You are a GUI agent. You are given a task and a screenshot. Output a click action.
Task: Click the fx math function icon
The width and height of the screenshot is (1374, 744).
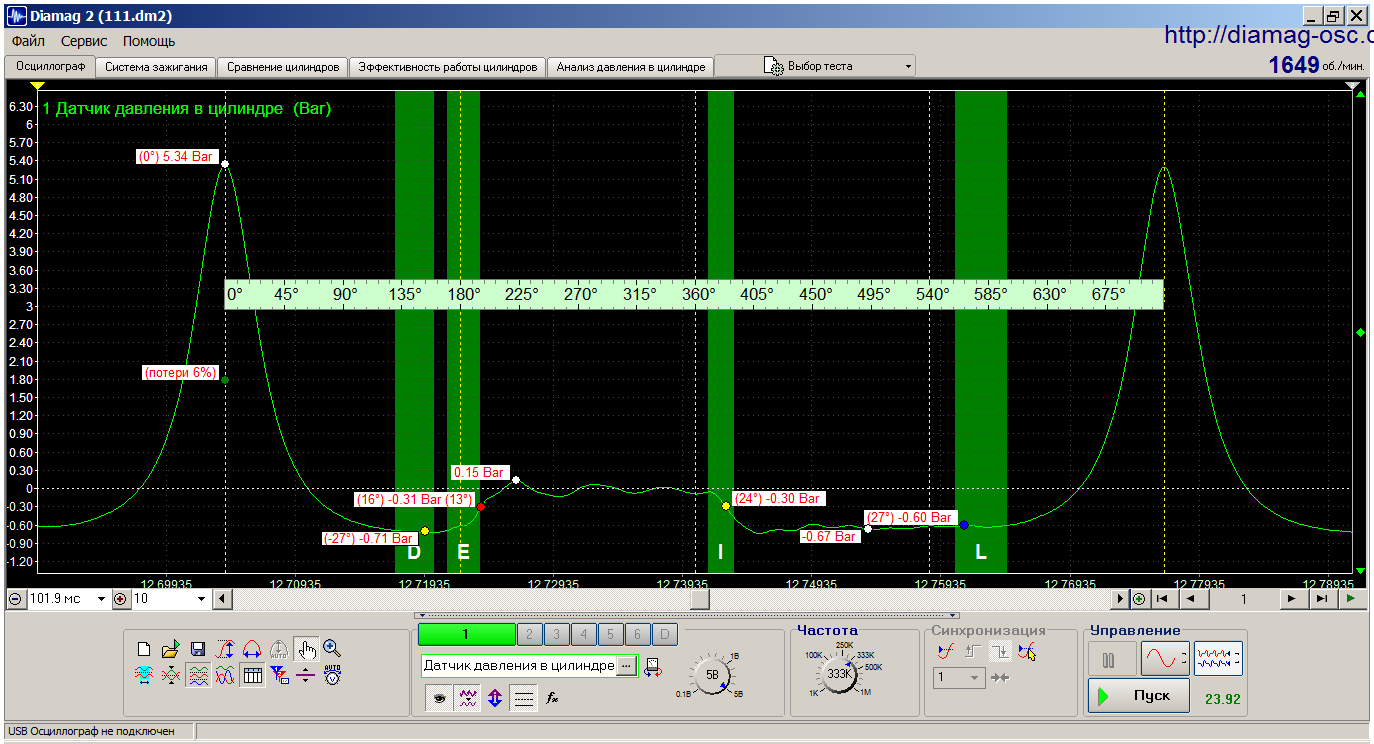(x=551, y=698)
